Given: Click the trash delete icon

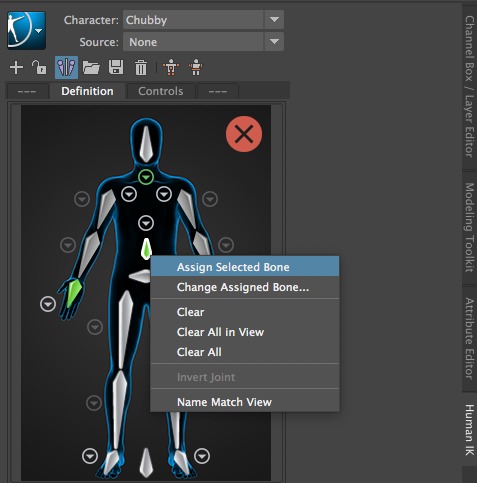Looking at the screenshot, I should tap(141, 68).
